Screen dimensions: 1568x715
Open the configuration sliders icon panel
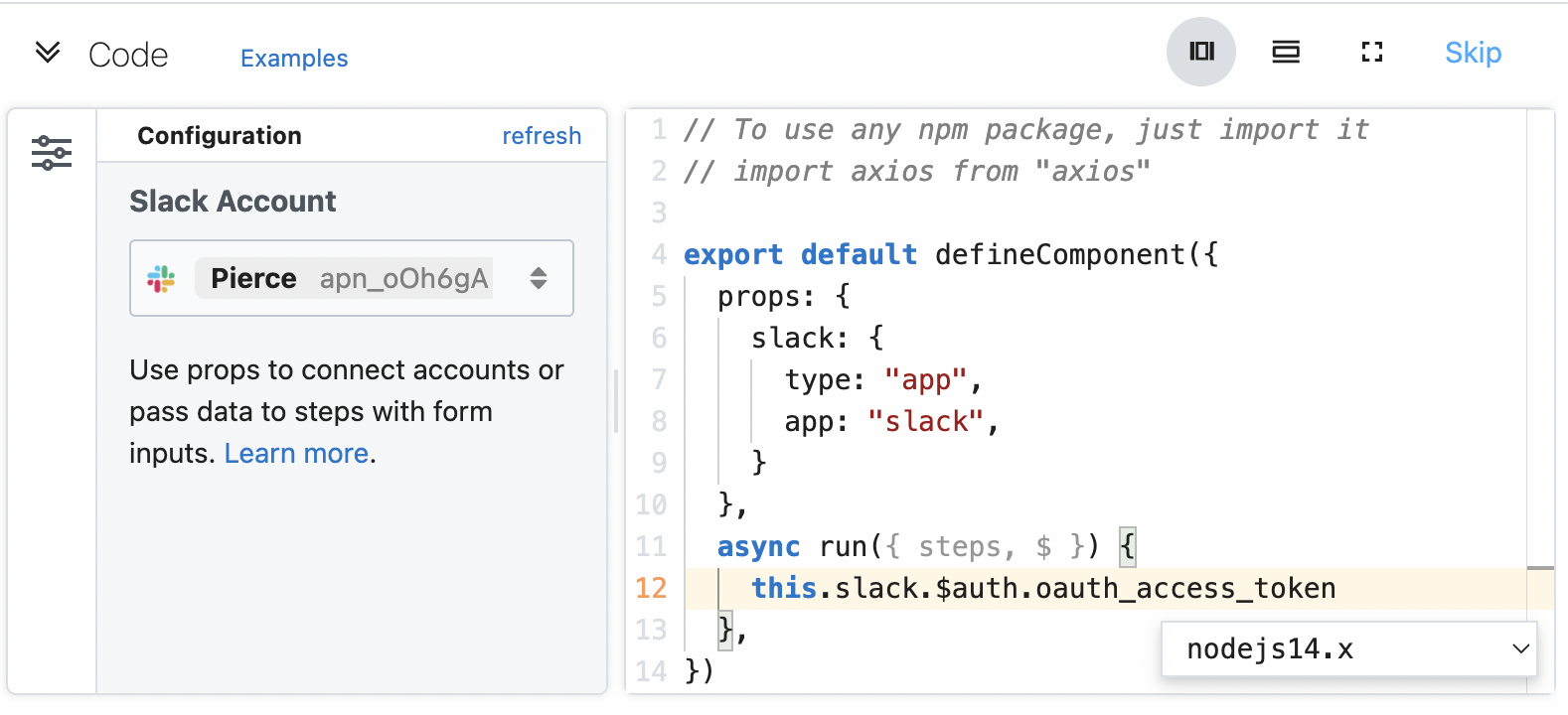pos(52,153)
